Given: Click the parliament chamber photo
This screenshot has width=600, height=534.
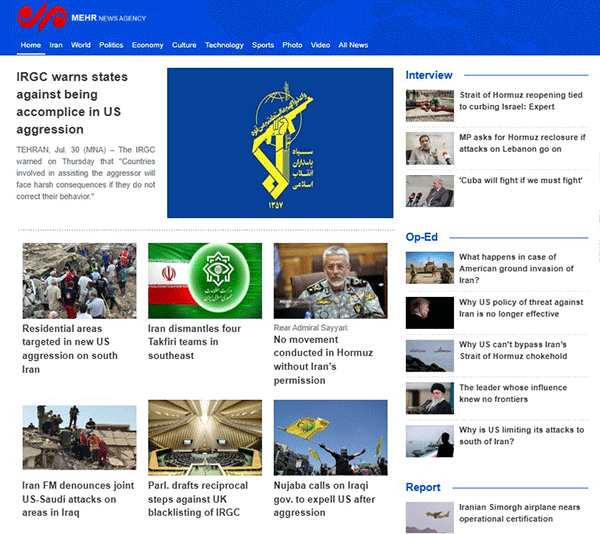Looking at the screenshot, I should 205,438.
